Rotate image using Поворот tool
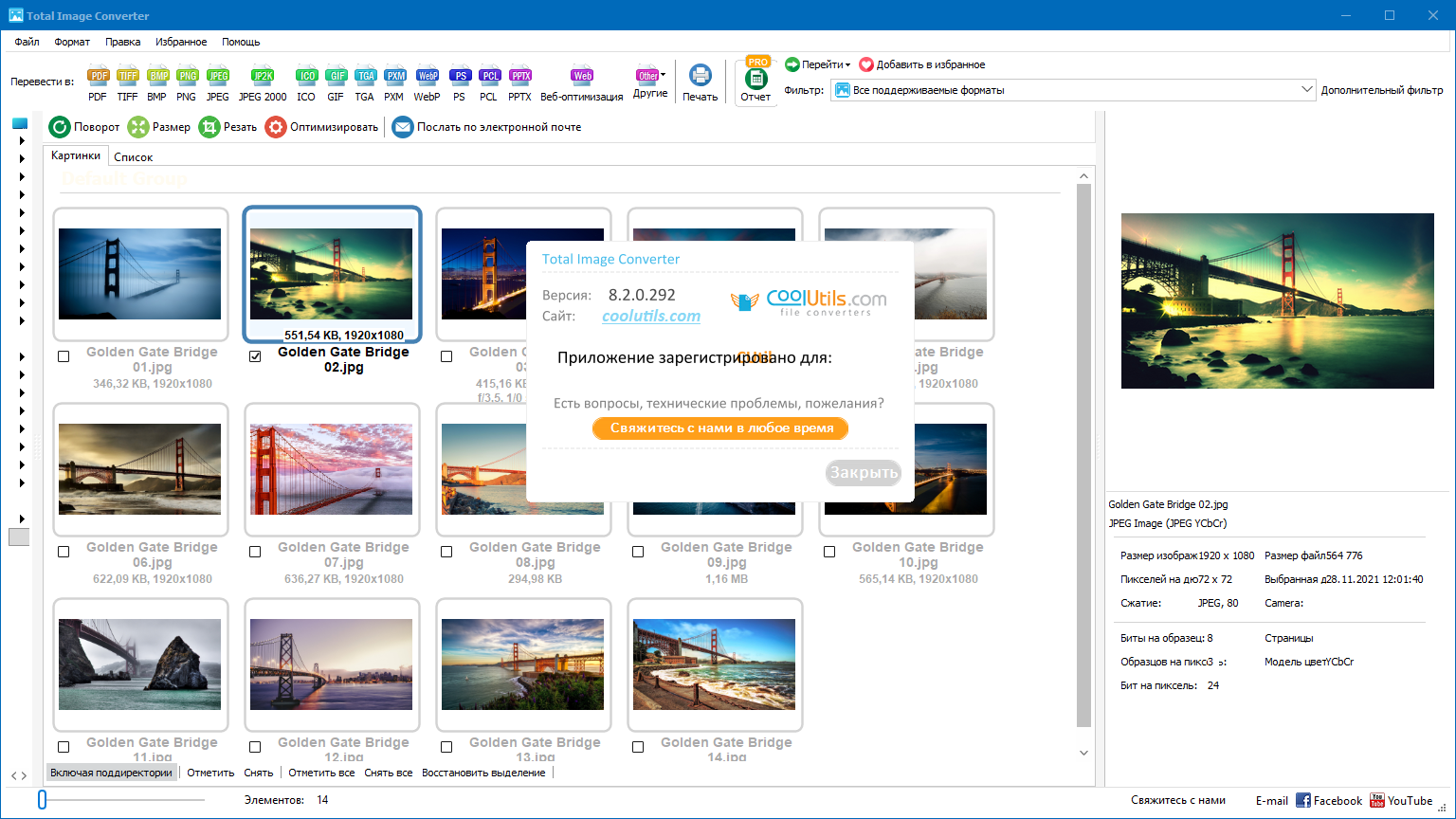The height and width of the screenshot is (819, 1456). pyautogui.click(x=61, y=127)
